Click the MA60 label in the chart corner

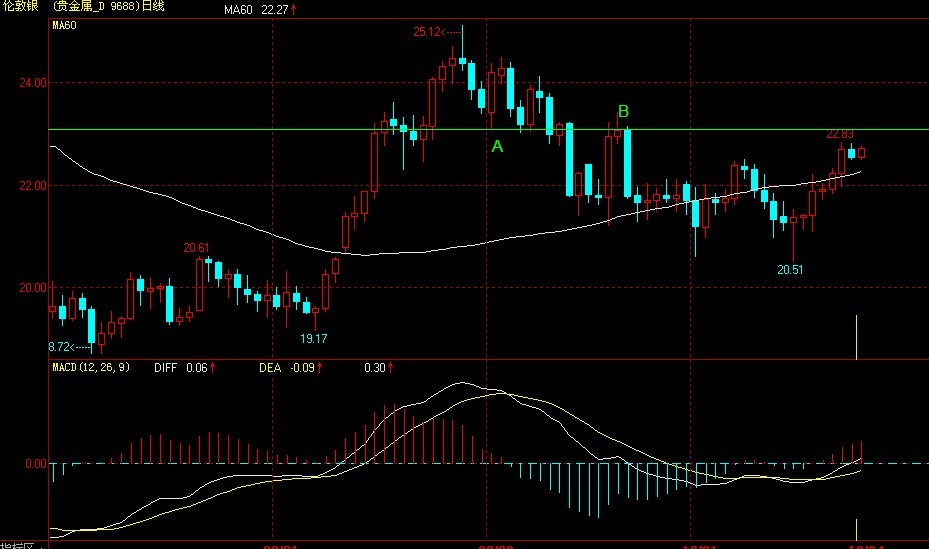(64, 25)
